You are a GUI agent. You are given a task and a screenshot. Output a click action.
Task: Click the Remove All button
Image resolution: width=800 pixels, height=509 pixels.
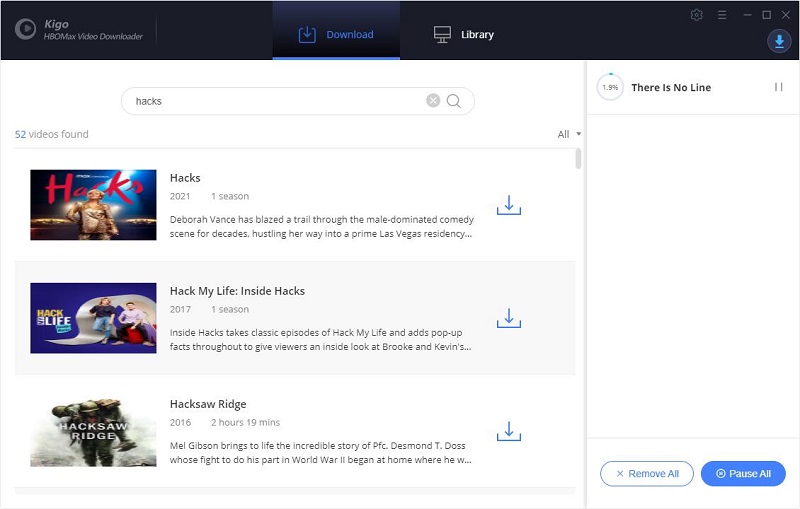647,474
